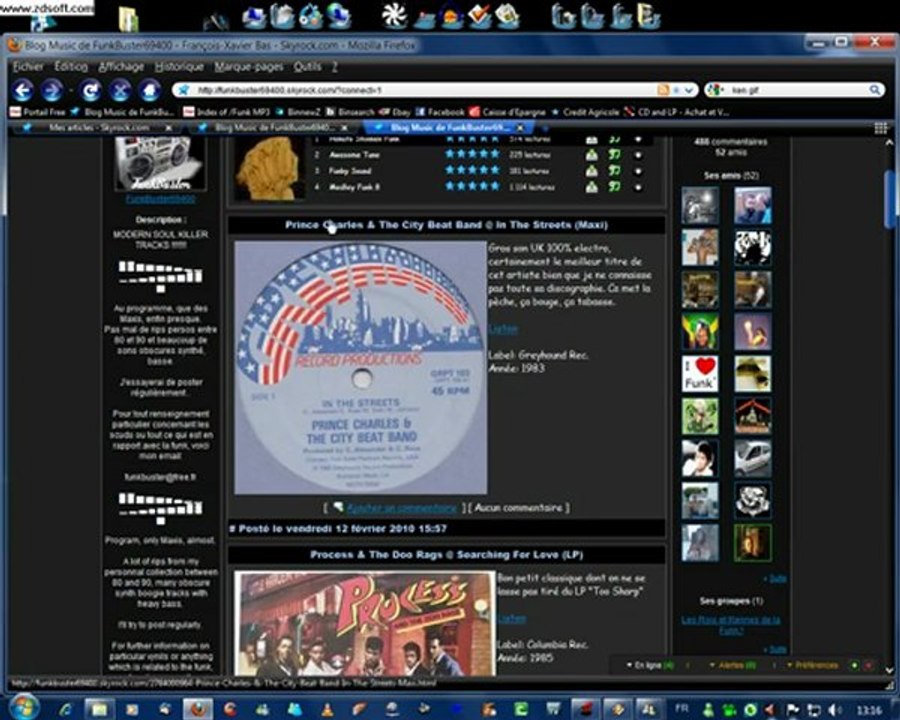
Task: Click the RSS feed icon in the address bar
Action: click(x=663, y=90)
